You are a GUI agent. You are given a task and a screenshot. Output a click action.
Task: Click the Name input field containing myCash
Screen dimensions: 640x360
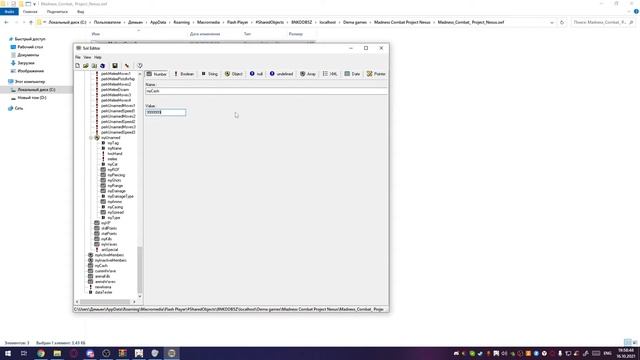click(266, 91)
